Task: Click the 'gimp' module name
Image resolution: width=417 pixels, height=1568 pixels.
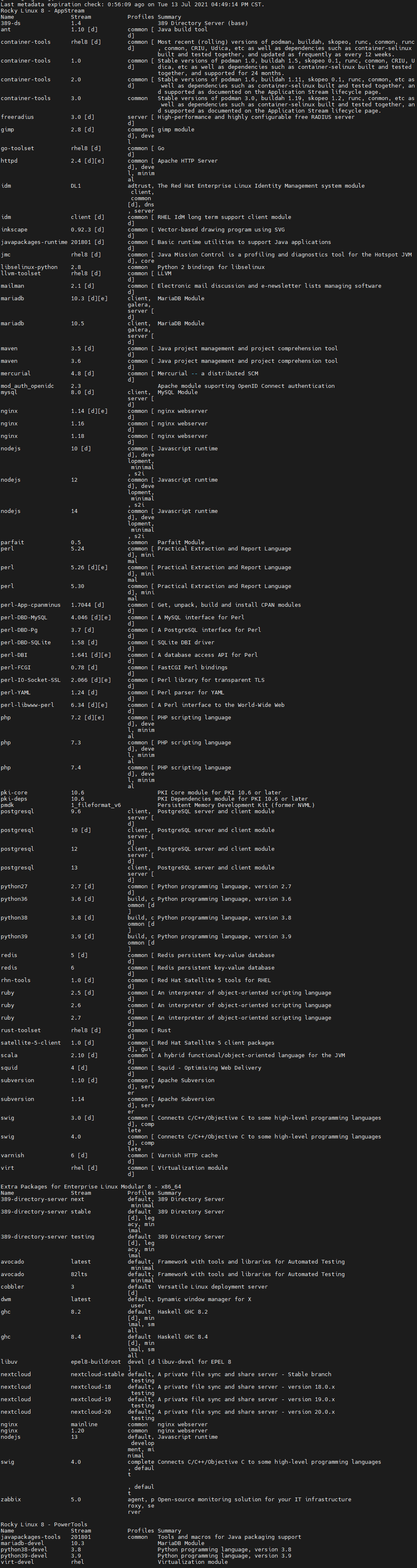Action: (8, 130)
